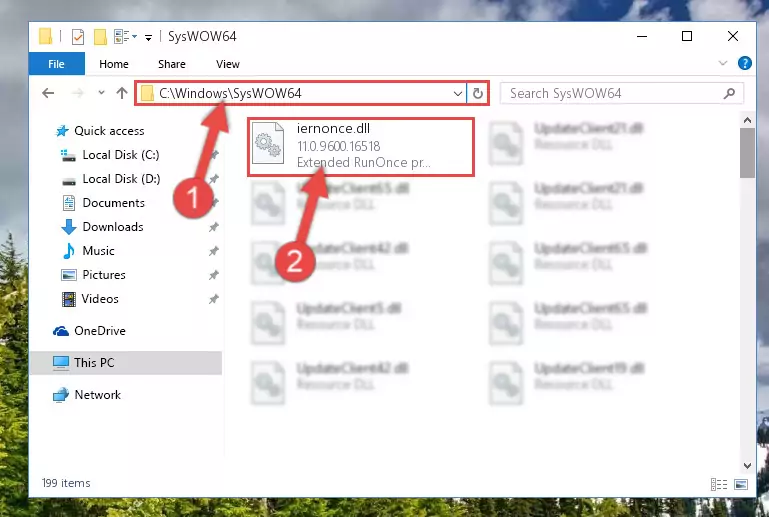
Task: Select the iernonce.dll file name
Action: (333, 129)
